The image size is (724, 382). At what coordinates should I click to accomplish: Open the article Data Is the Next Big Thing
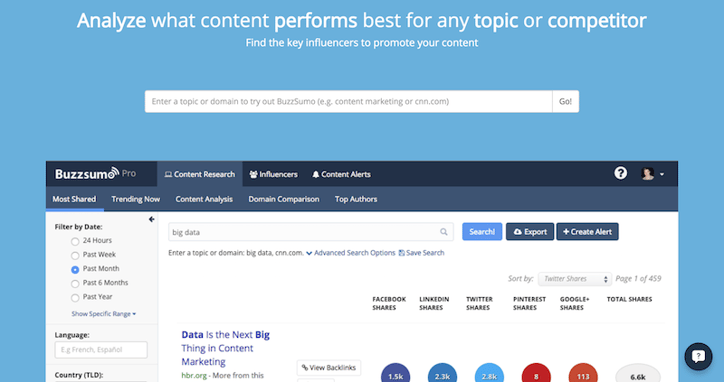coord(225,348)
